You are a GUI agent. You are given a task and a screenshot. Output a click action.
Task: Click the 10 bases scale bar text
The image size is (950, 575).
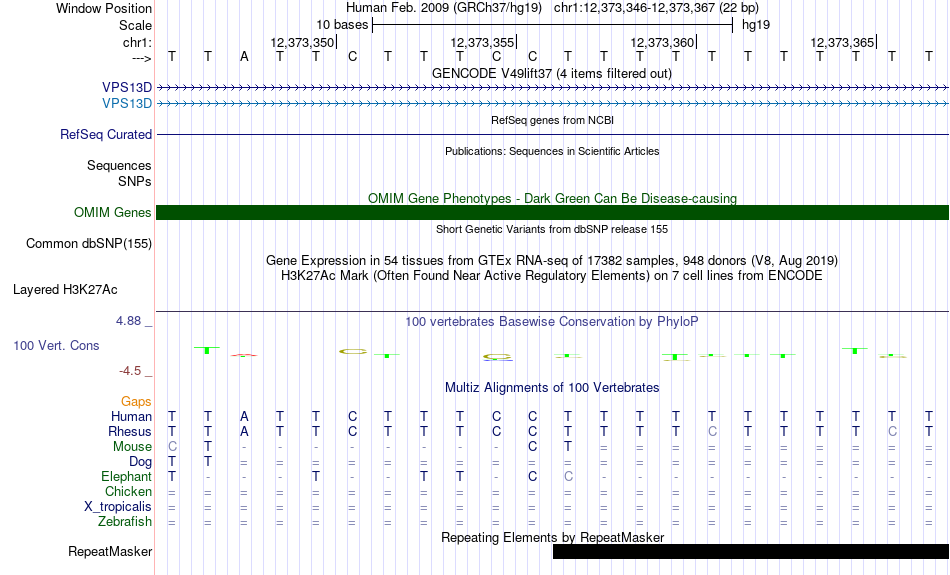(342, 25)
